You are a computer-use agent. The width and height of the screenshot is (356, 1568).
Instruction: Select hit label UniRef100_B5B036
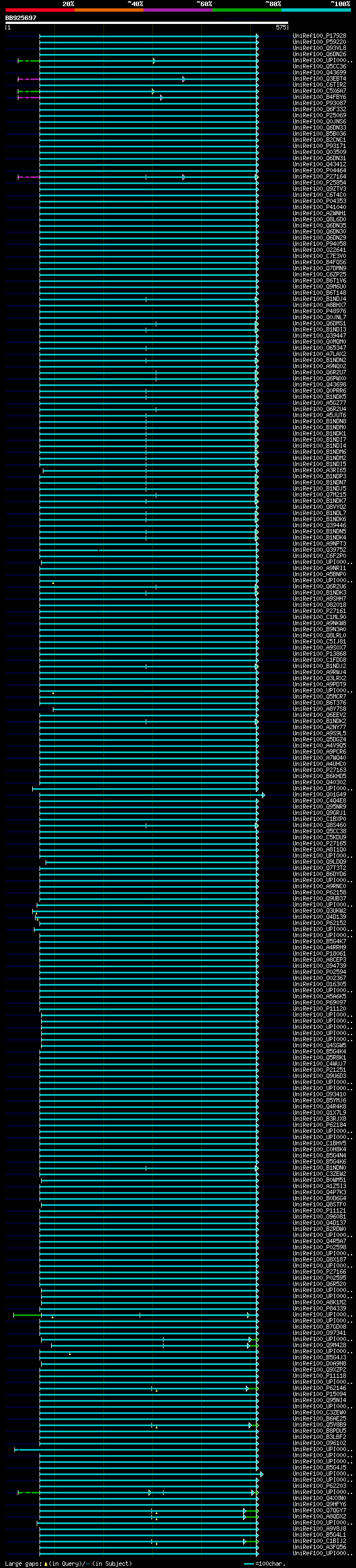click(x=319, y=133)
